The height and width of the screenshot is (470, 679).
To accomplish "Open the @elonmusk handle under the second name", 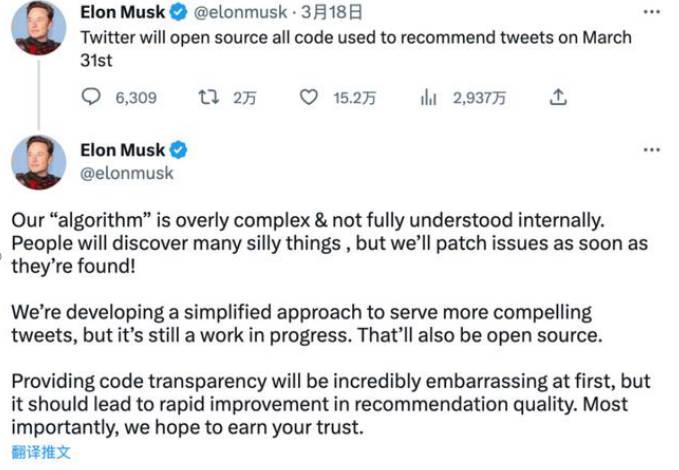I will 126,173.
